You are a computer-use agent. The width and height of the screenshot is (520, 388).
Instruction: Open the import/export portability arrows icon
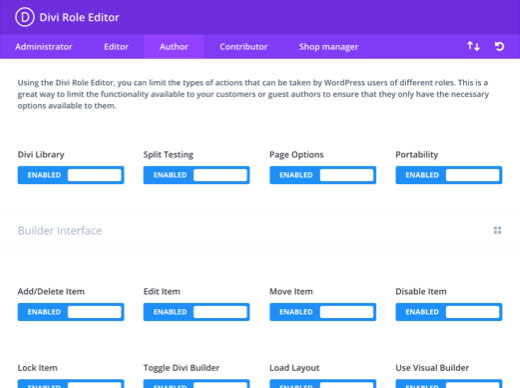pos(473,46)
